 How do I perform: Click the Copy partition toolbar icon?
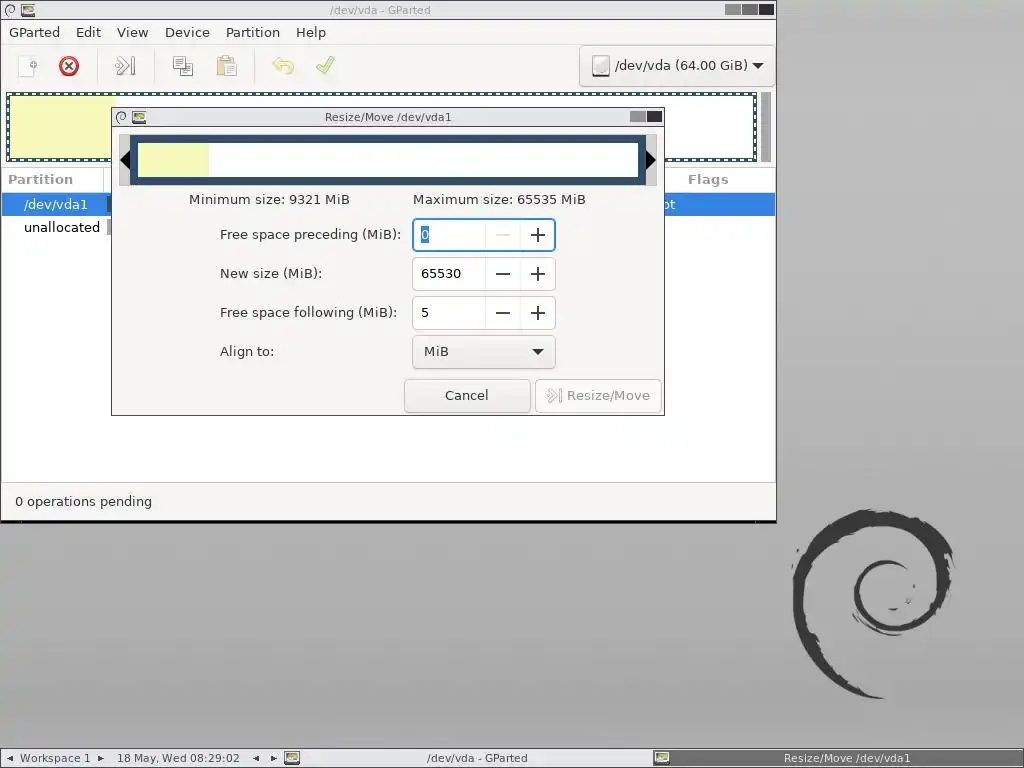[x=182, y=66]
